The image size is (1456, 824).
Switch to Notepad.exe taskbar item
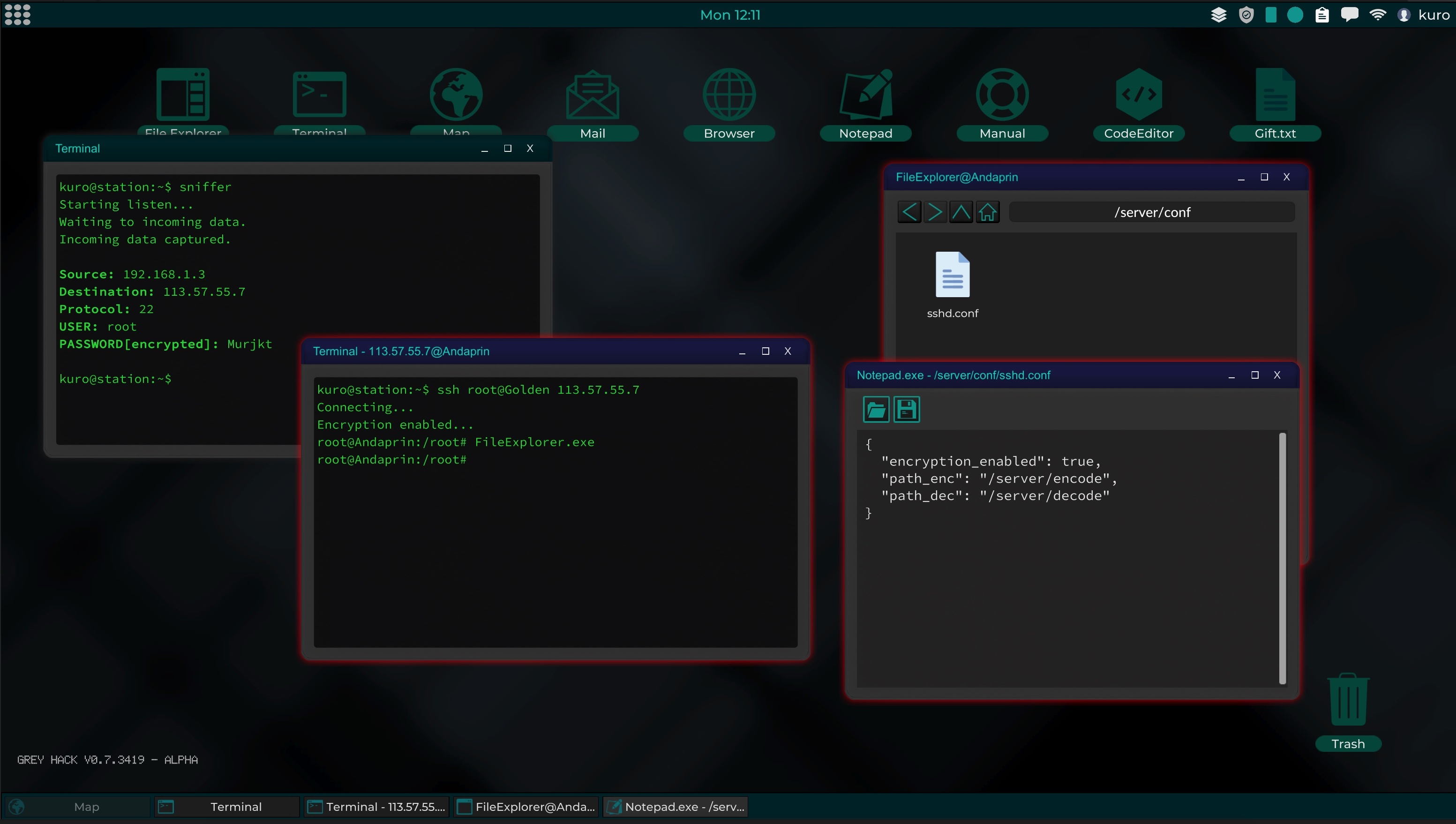tap(675, 807)
